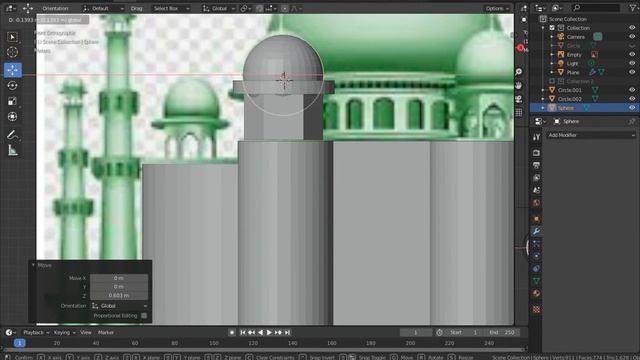The width and height of the screenshot is (640, 360).
Task: Open outliner filter dropdown
Action: [x=633, y=8]
